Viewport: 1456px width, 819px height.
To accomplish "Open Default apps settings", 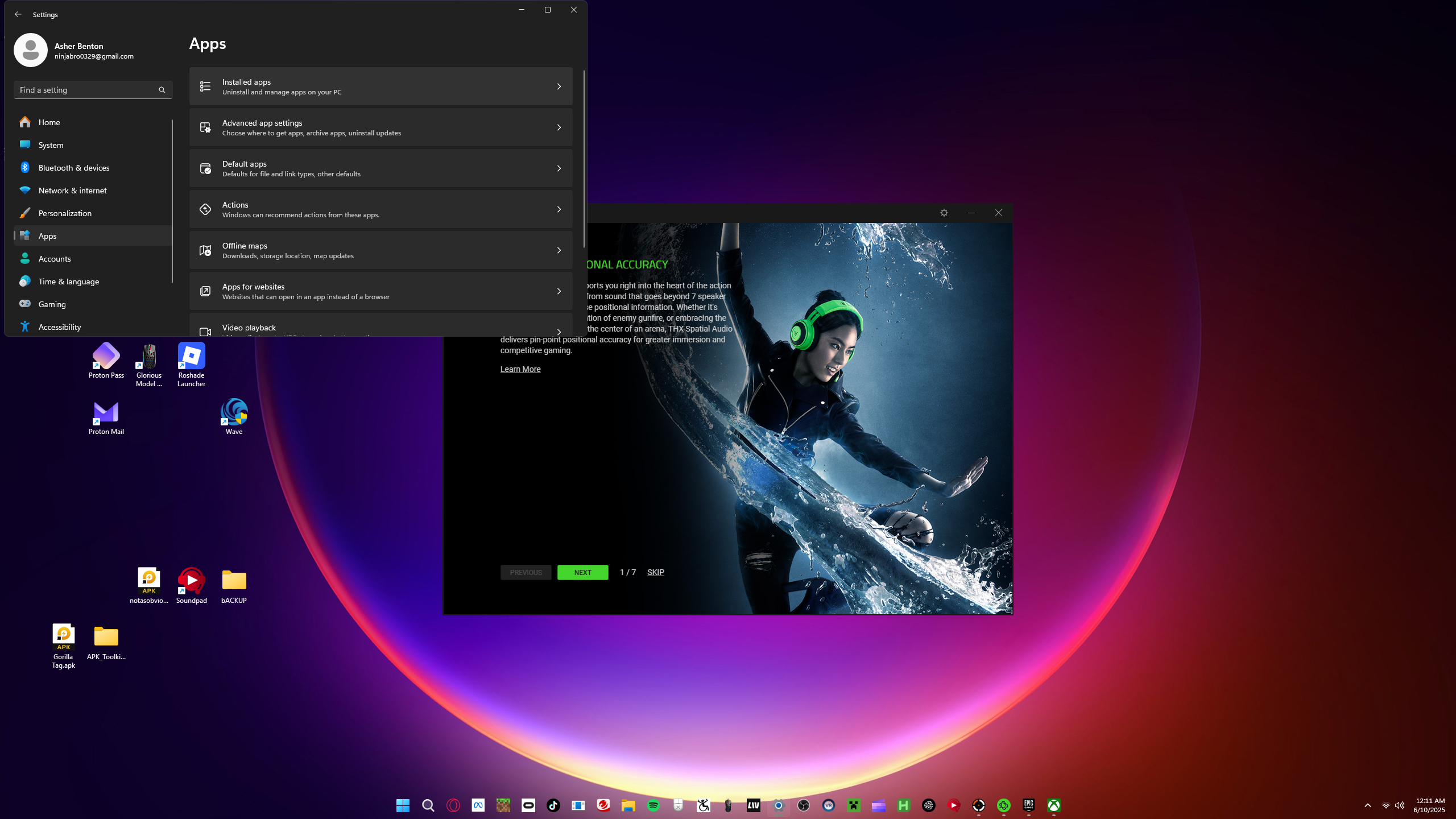I will pyautogui.click(x=380, y=168).
